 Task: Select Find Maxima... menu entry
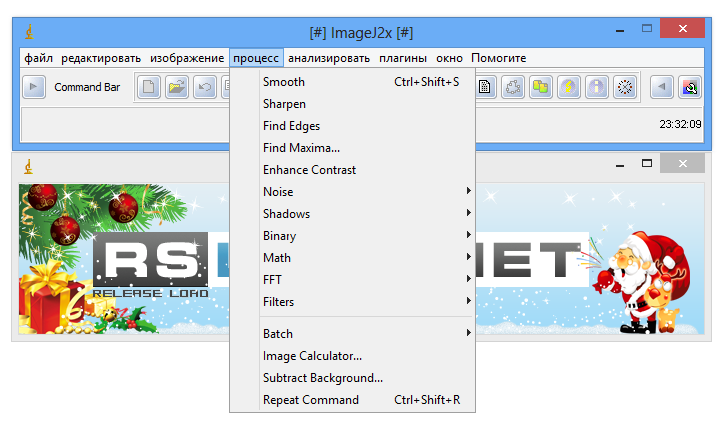click(x=352, y=148)
